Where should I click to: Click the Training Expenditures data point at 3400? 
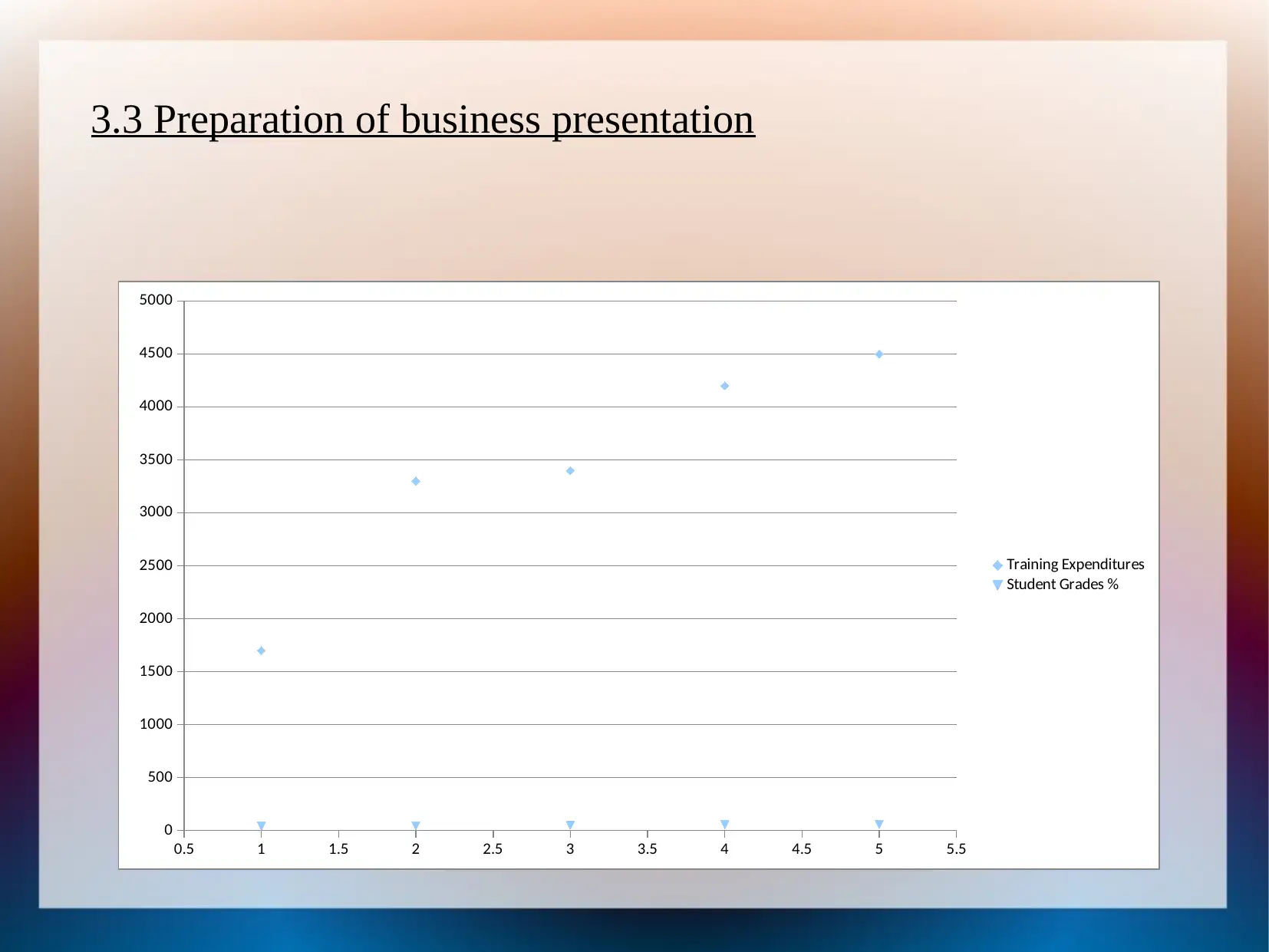pyautogui.click(x=570, y=470)
